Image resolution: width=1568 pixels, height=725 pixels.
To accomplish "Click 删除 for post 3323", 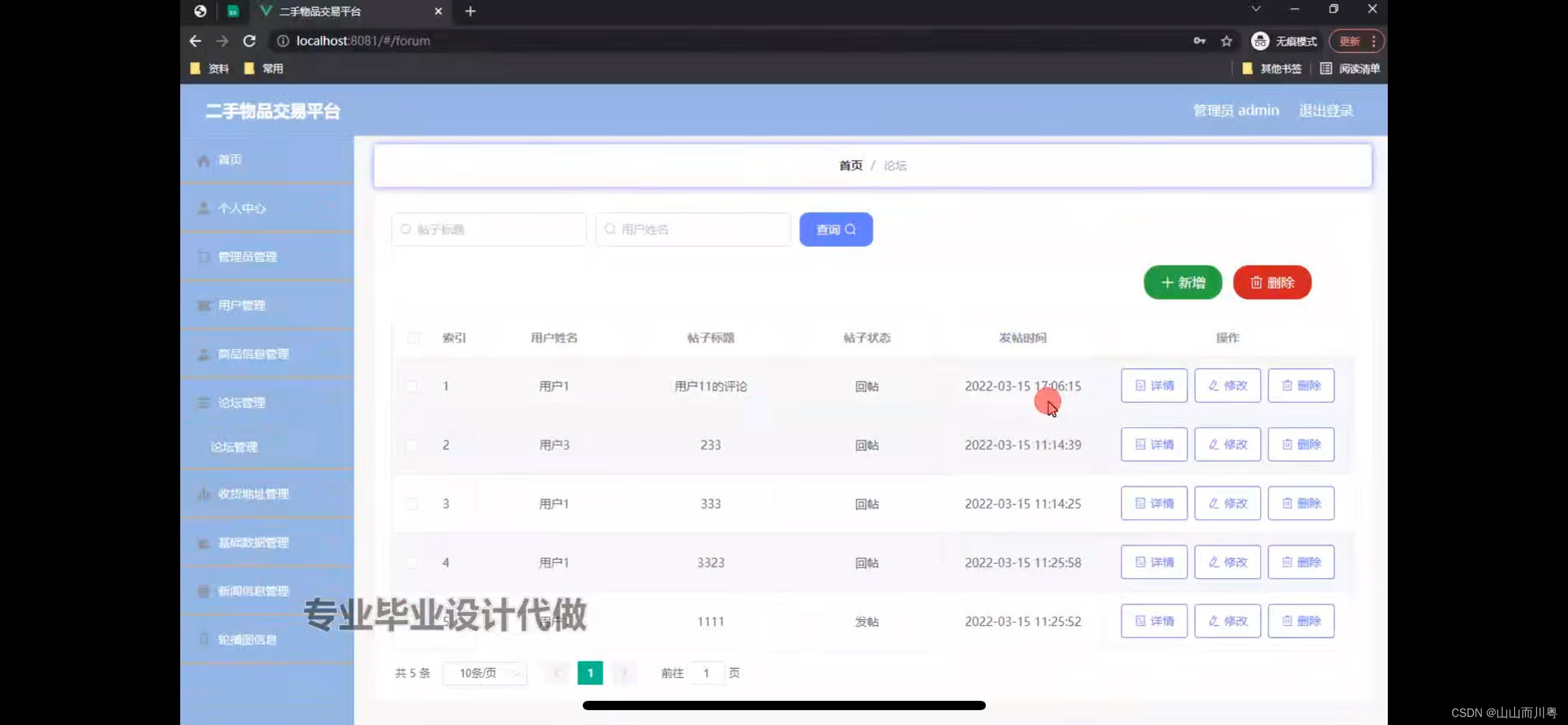I will click(x=1300, y=562).
